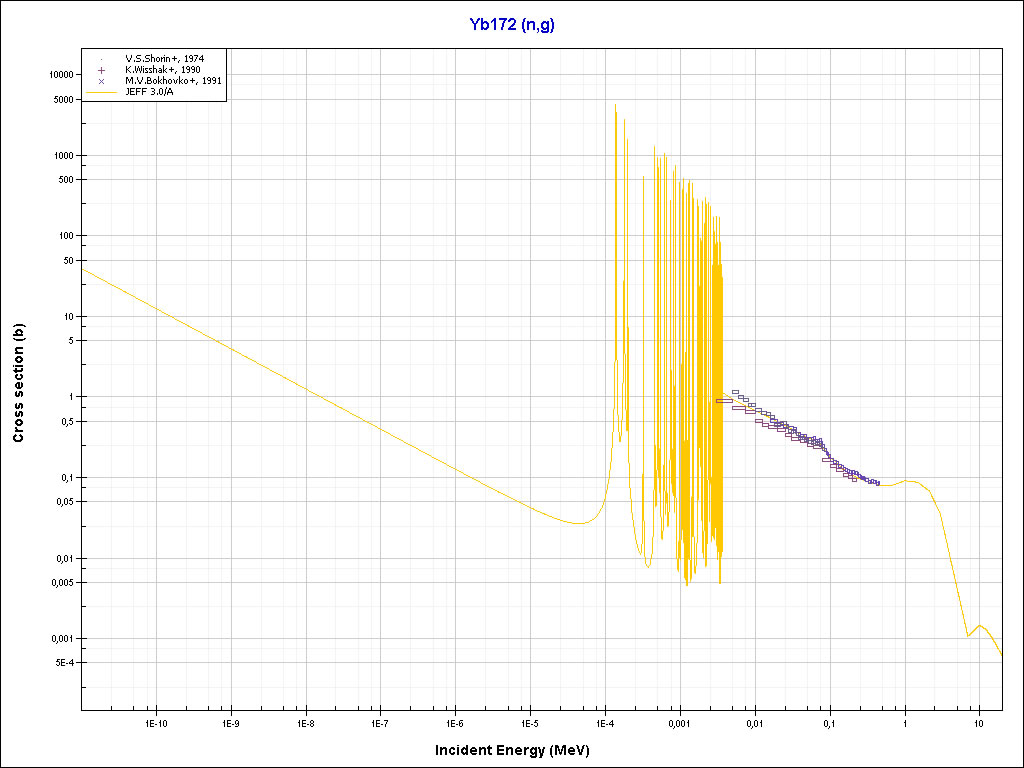Click the plus marker beside K.Wisshak+, 1990
Screen dimensions: 1024x768
point(102,70)
